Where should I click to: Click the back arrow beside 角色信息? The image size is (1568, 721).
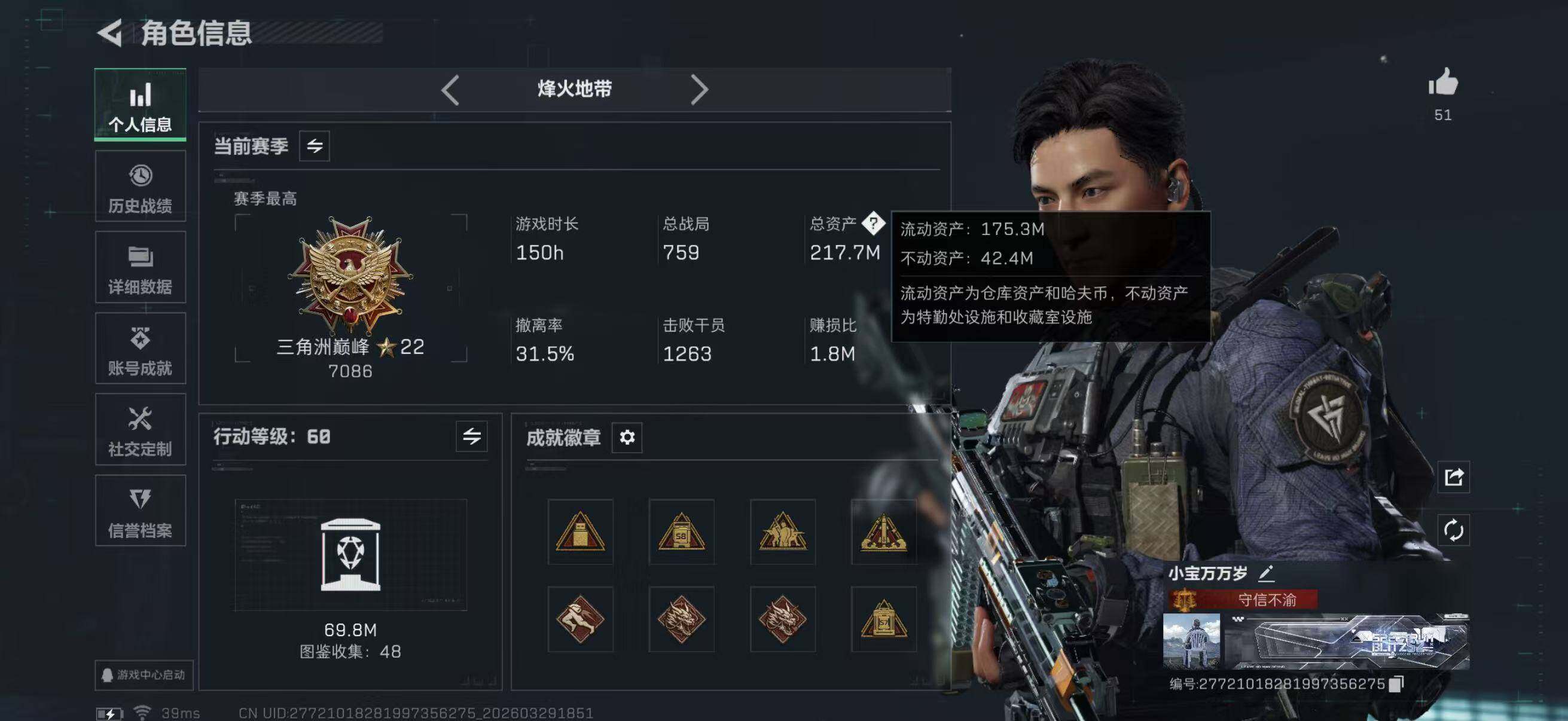point(110,33)
